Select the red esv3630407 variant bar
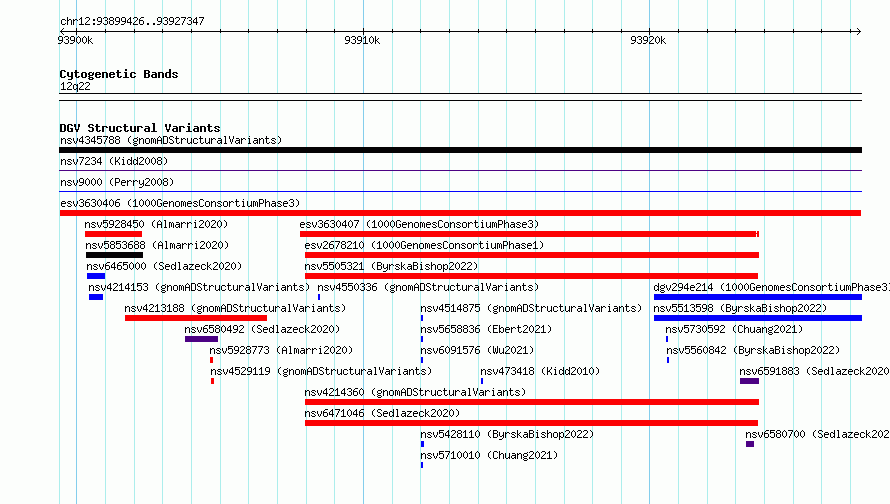The image size is (890, 504). [x=530, y=234]
